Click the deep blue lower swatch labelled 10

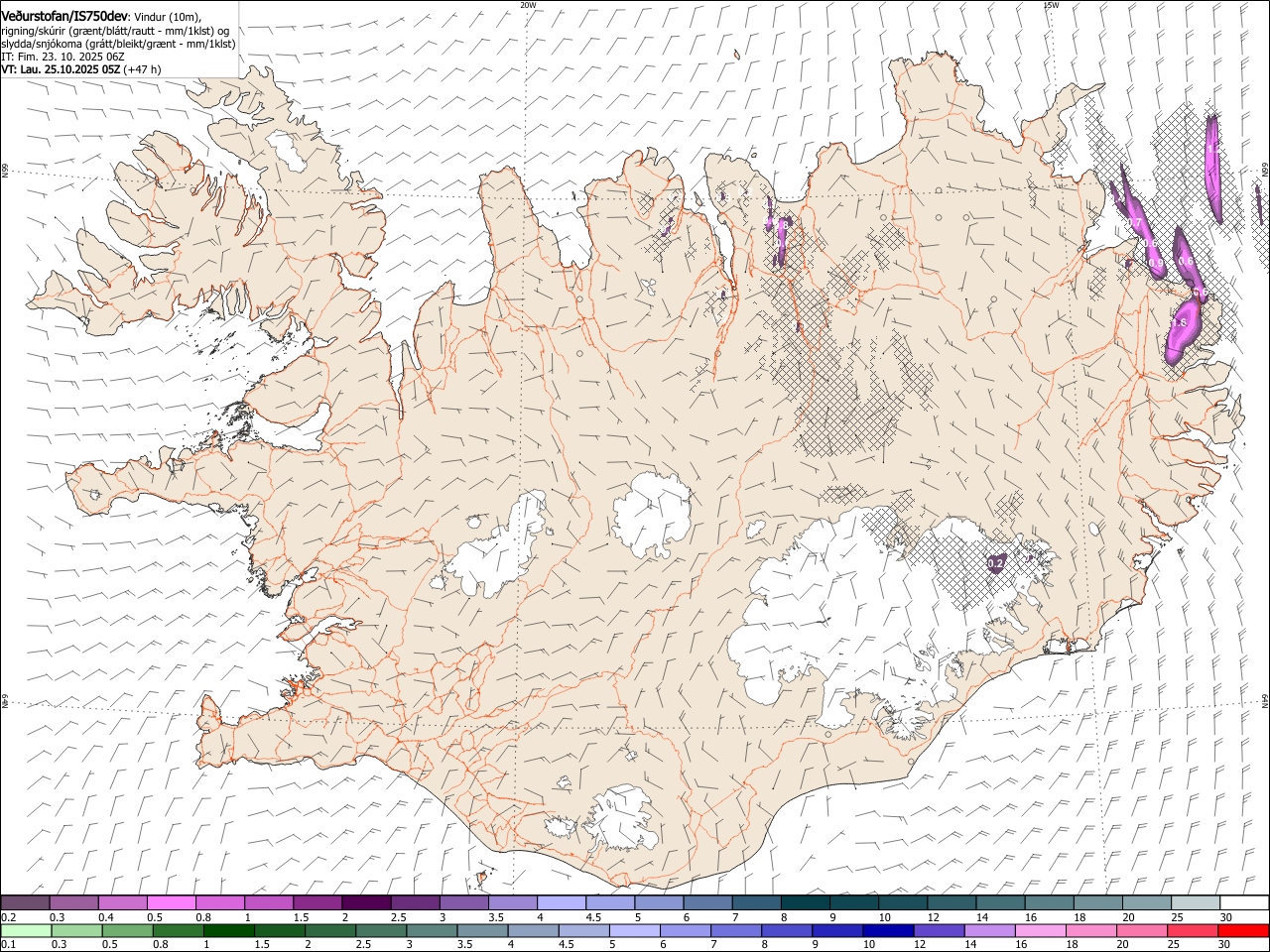tap(887, 931)
